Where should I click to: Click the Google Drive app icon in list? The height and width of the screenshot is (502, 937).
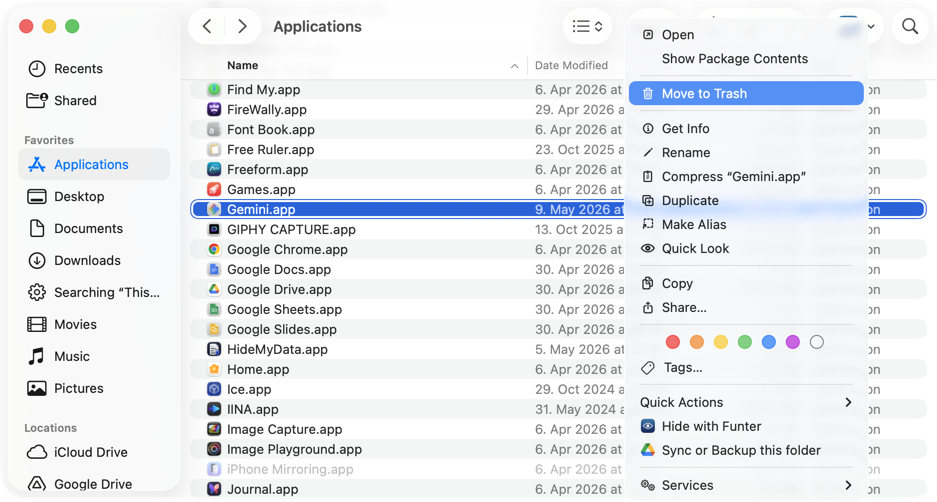point(214,289)
